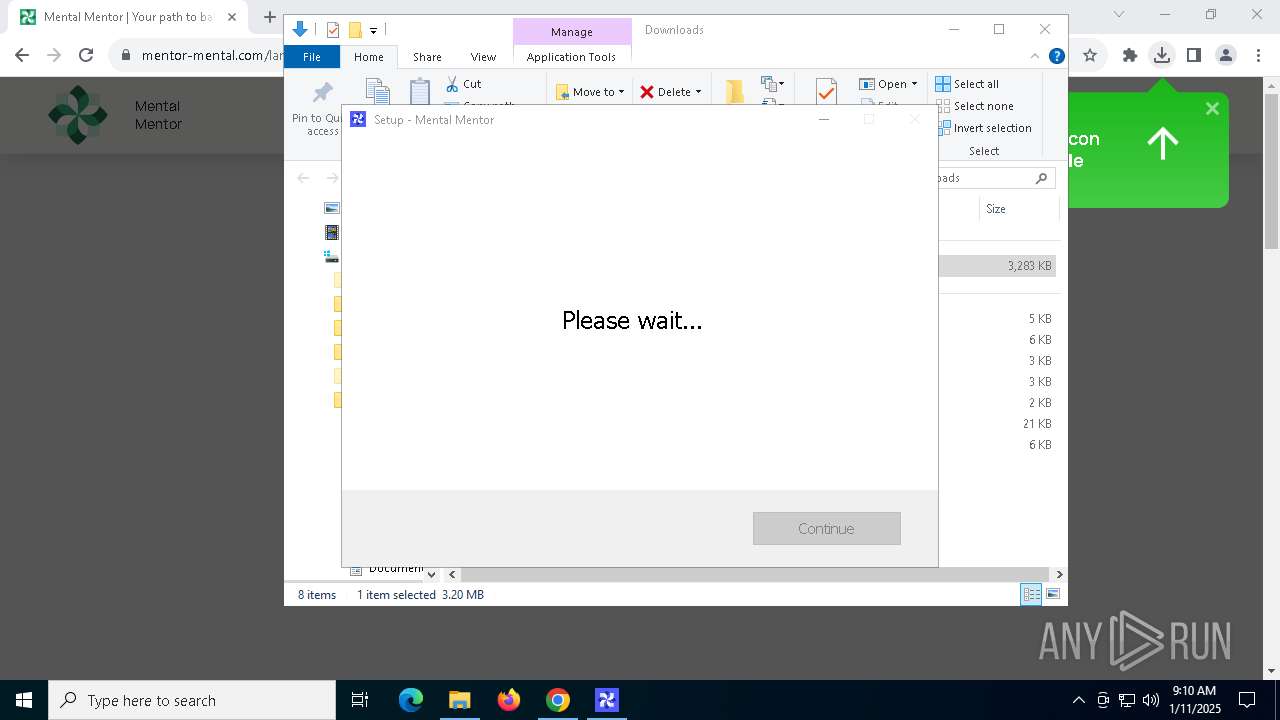This screenshot has height=720, width=1280.
Task: Expand the Open button dropdown arrow
Action: click(x=914, y=84)
